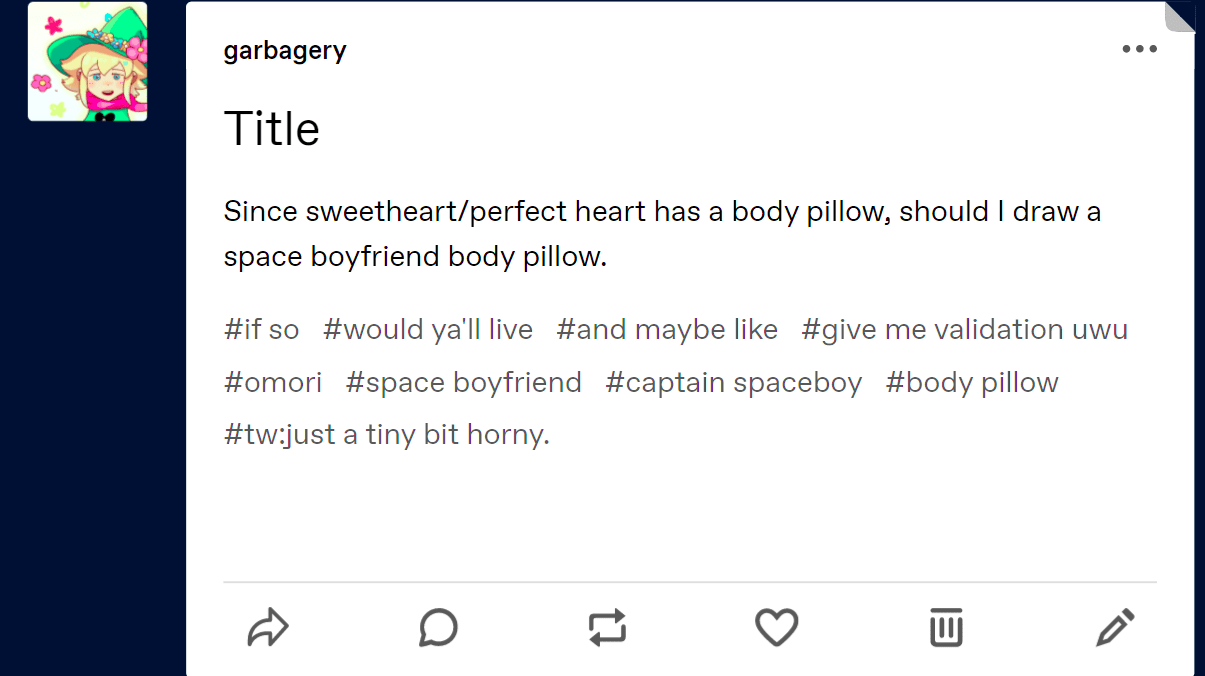Edit the post with the pencil icon

pyautogui.click(x=1115, y=628)
